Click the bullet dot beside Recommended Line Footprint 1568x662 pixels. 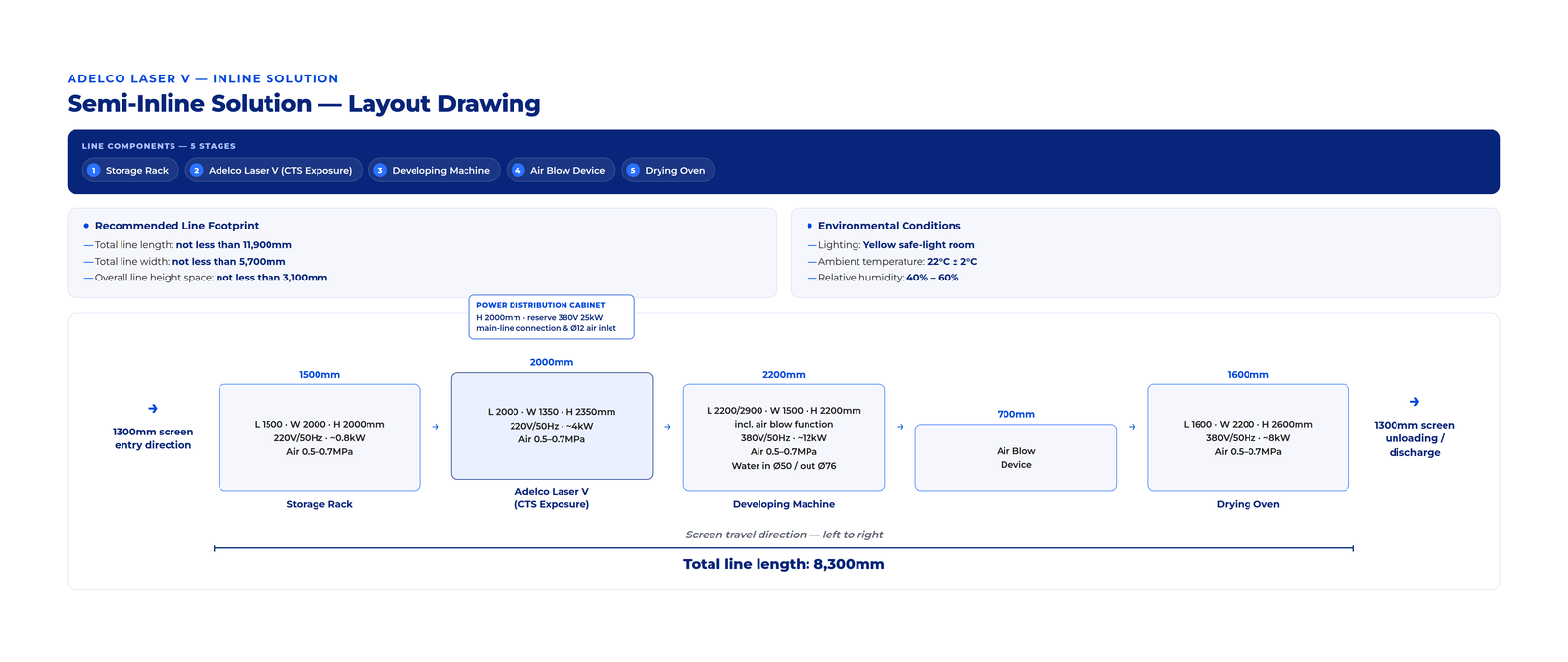[x=86, y=226]
